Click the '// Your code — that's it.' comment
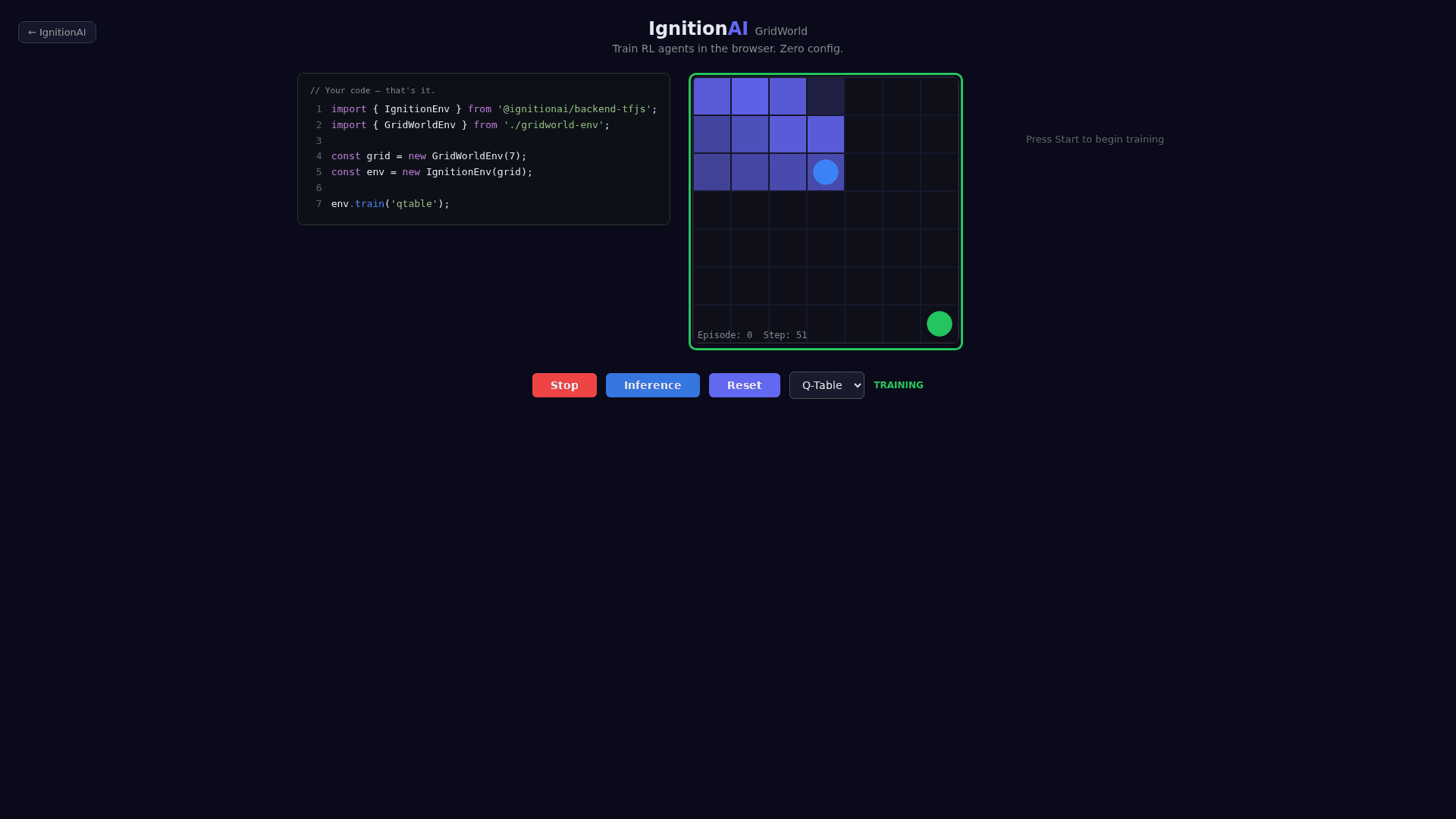1456x819 pixels. click(372, 90)
